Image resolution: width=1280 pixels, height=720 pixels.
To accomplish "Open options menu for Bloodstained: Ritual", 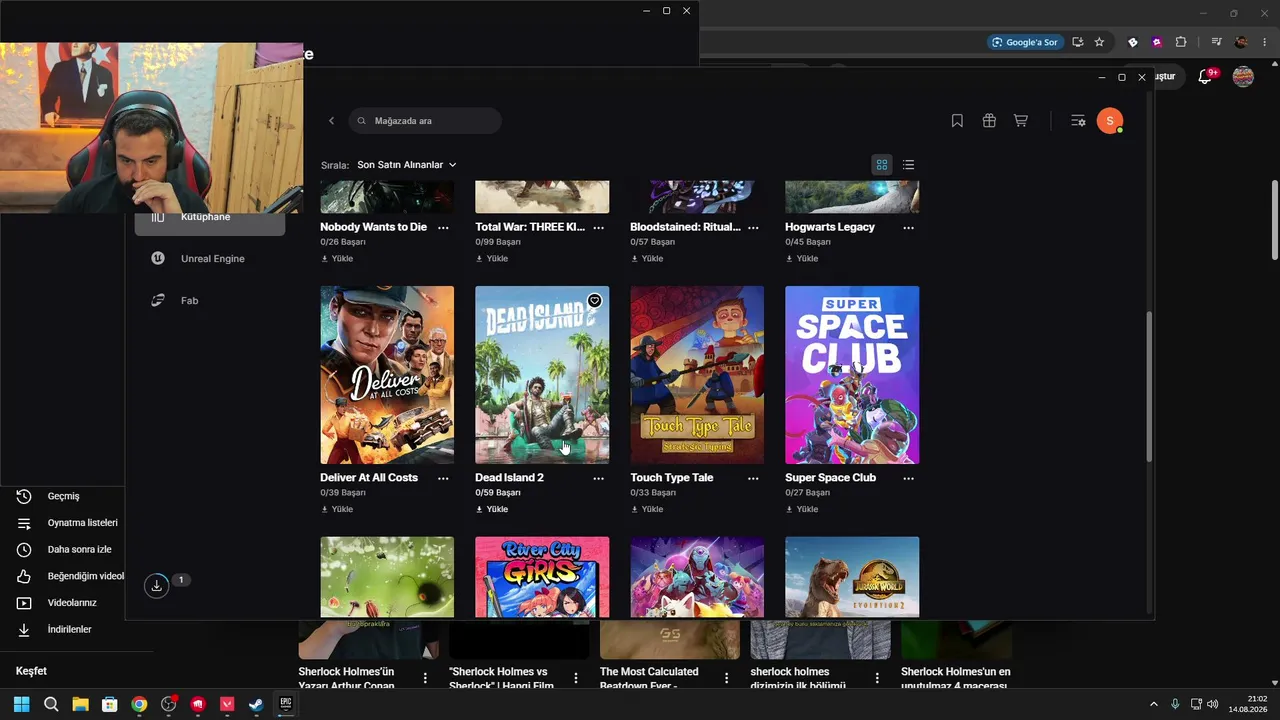I will click(753, 228).
